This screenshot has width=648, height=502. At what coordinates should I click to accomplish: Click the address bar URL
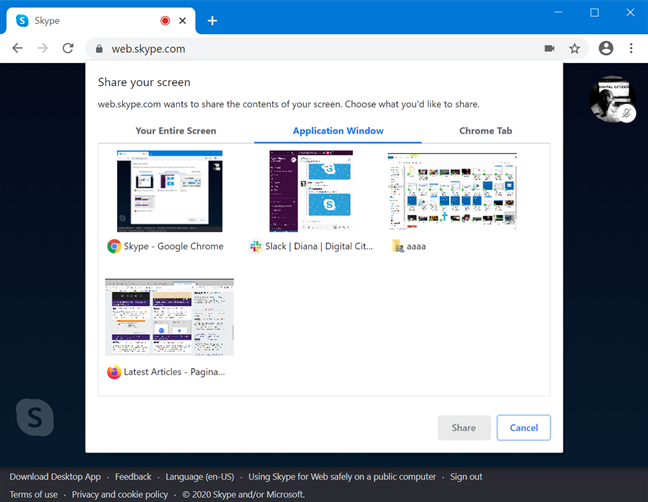[148, 49]
